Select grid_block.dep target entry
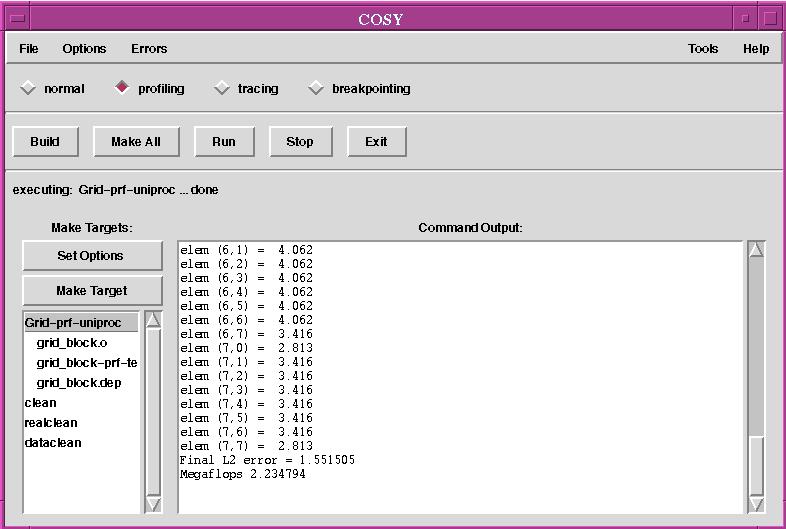The height and width of the screenshot is (529, 786). 79,383
